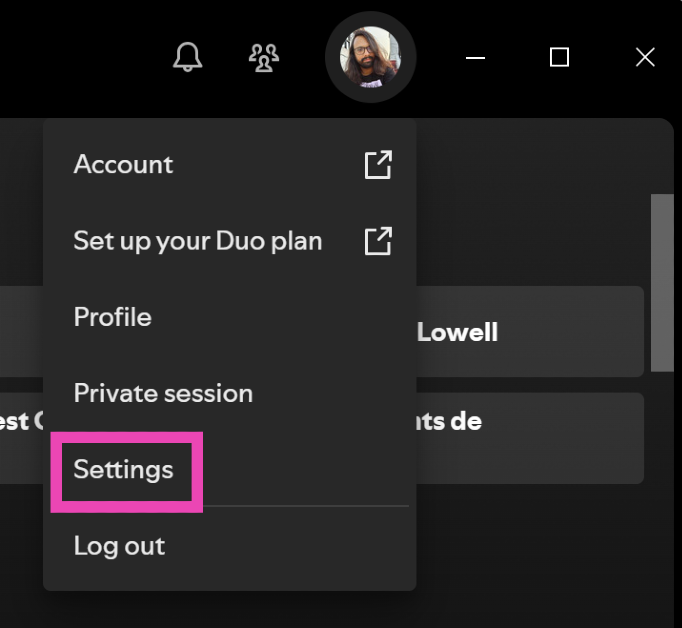Open the hidden card left of Profile
This screenshot has height=628, width=682.
tap(21, 332)
